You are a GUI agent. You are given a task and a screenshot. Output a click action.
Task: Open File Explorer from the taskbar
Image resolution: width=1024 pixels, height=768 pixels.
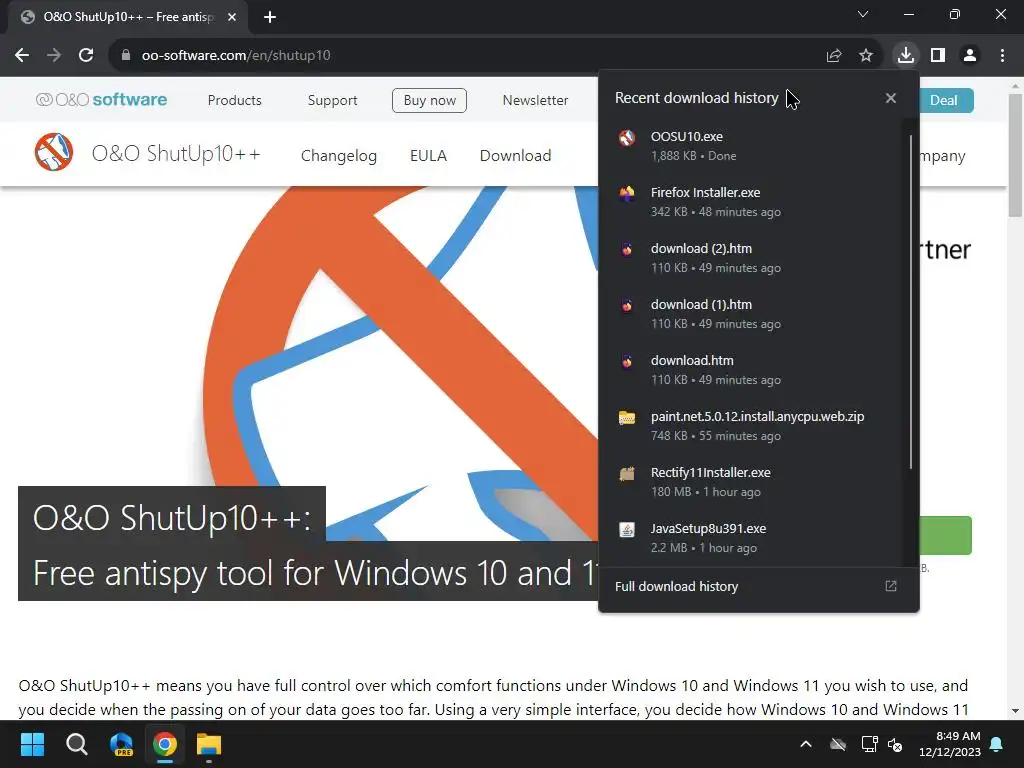tap(210, 744)
